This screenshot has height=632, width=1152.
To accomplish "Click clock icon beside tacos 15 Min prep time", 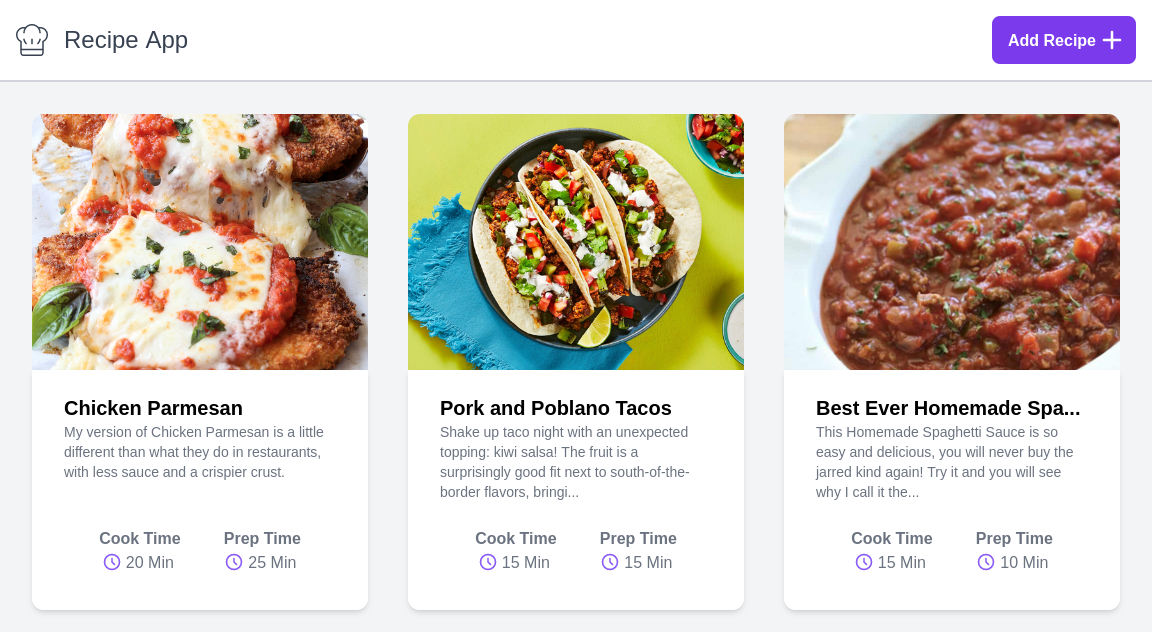I will tap(610, 562).
